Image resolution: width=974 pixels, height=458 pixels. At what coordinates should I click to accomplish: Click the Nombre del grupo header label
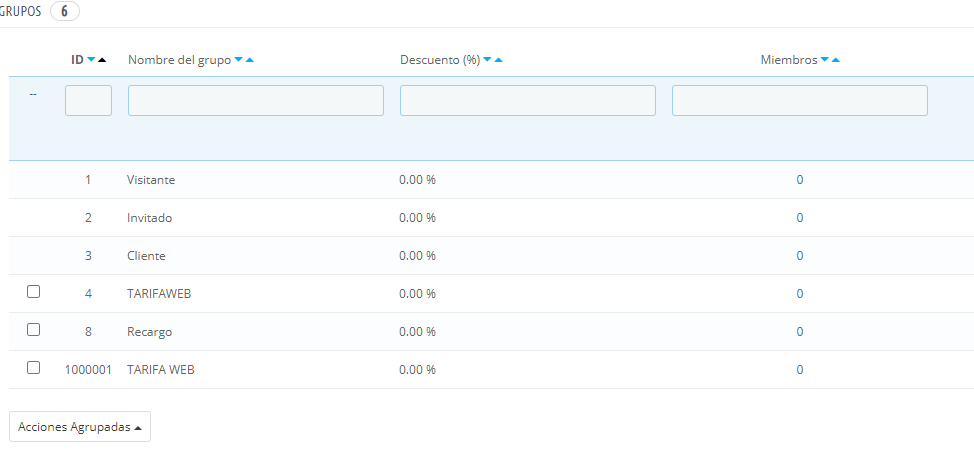pyautogui.click(x=180, y=60)
